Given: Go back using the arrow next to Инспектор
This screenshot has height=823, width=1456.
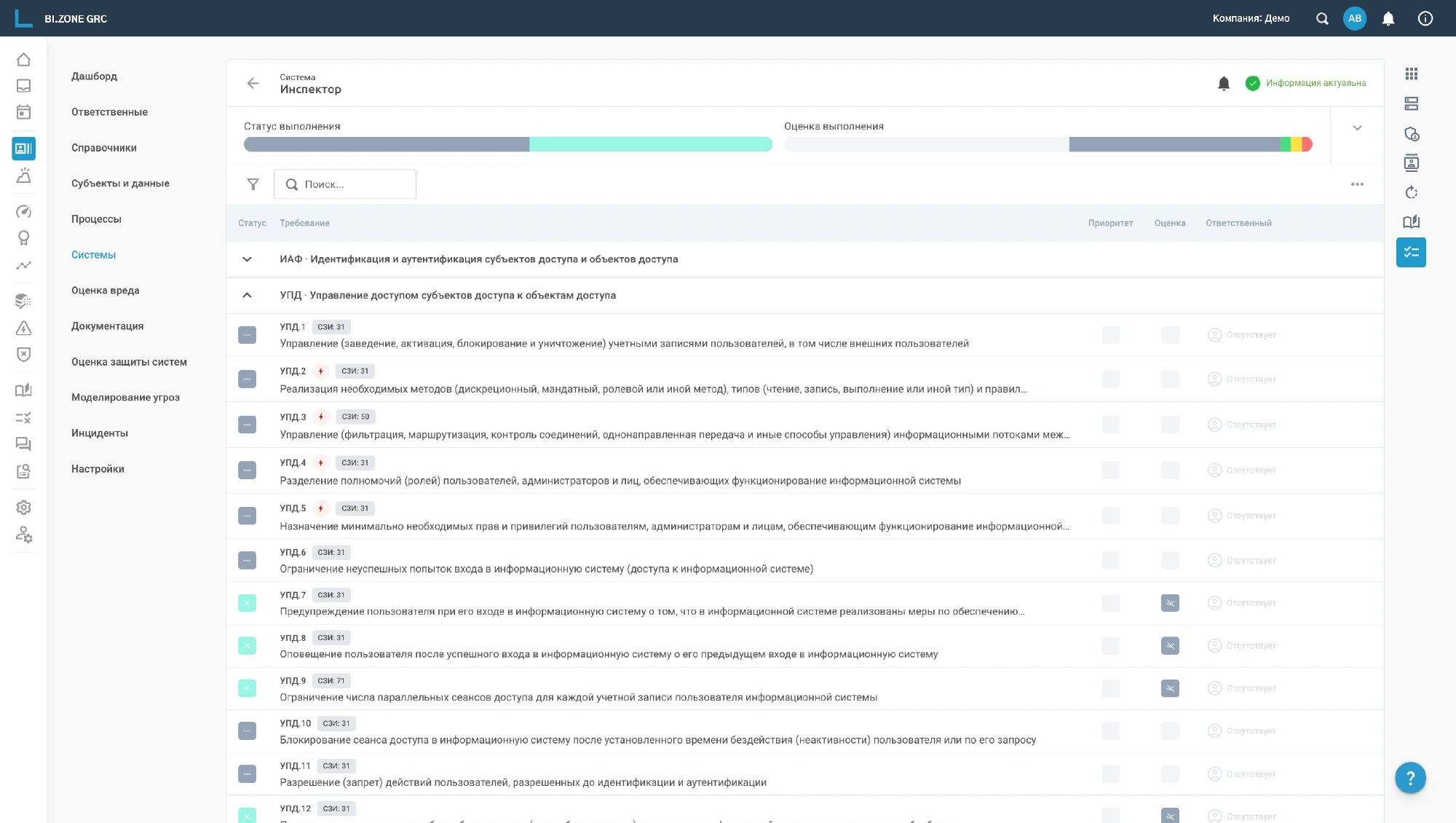Looking at the screenshot, I should click(253, 83).
